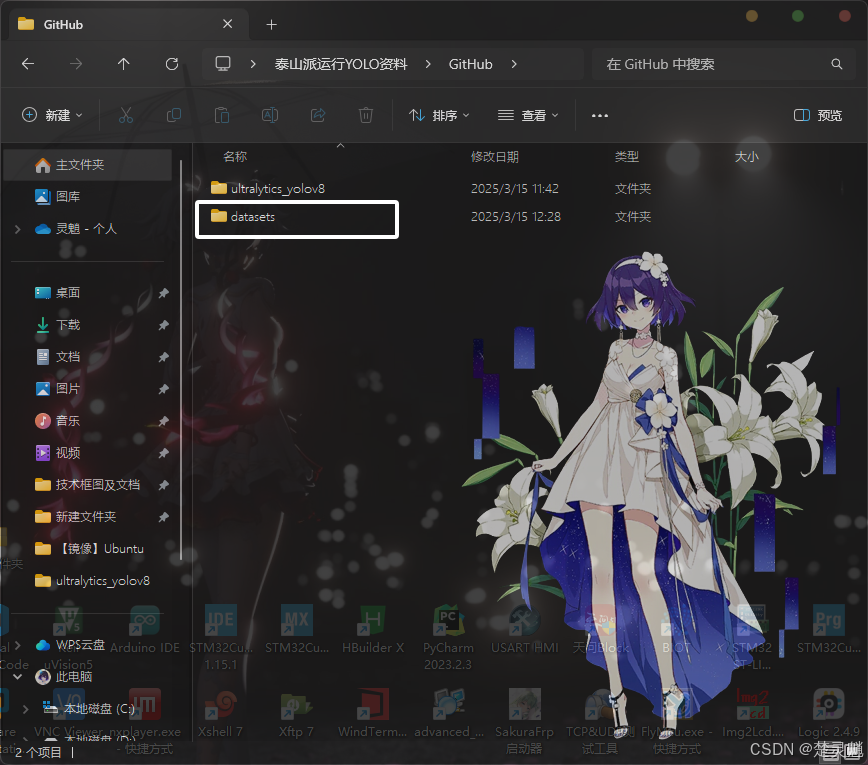Open the three-dots more options menu
868x765 pixels.
[600, 115]
